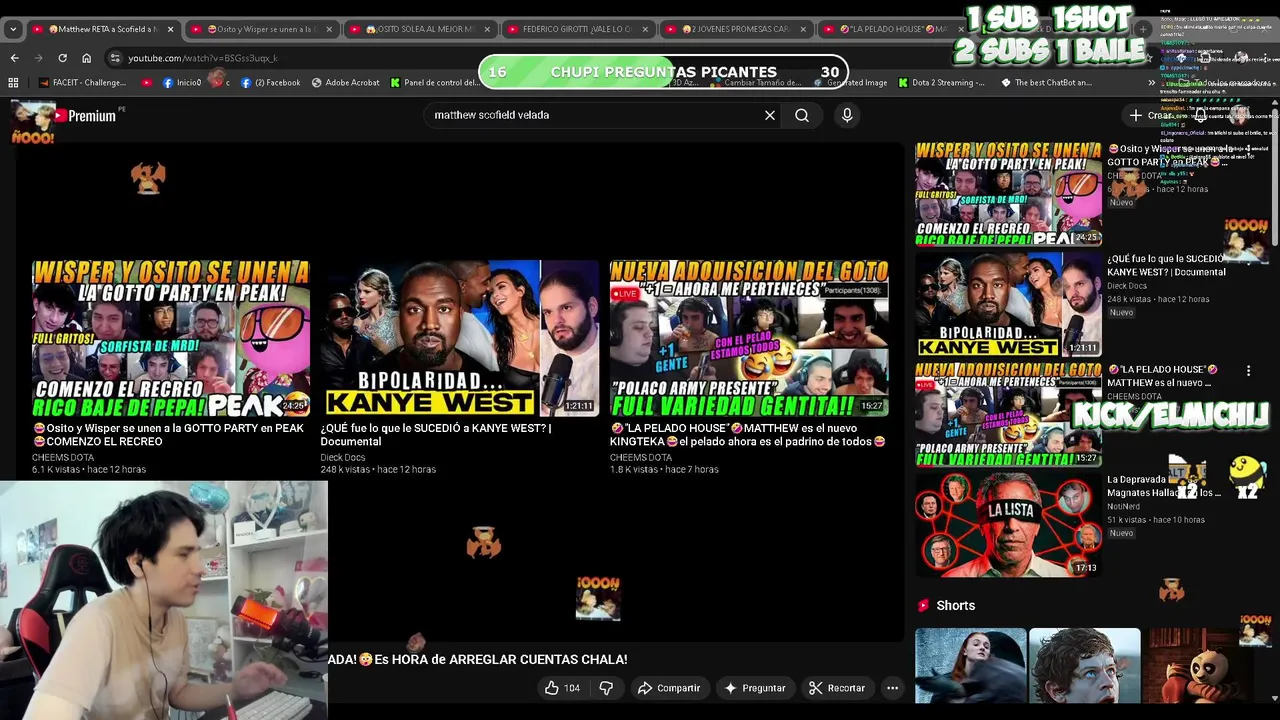Open more actions three-dot menu below video
1280x720 pixels.
892,688
